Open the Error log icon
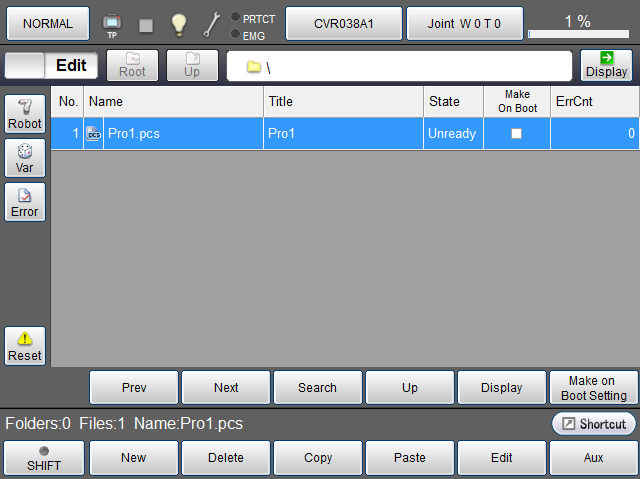This screenshot has height=479, width=640. pyautogui.click(x=25, y=202)
